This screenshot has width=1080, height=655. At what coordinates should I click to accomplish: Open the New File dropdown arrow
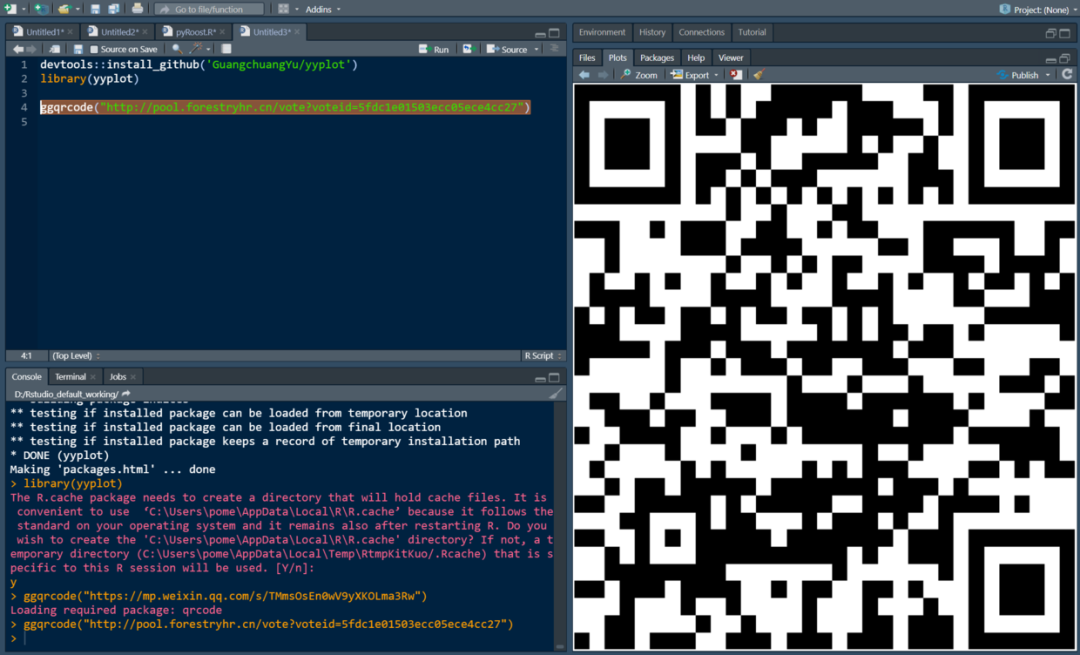tap(23, 10)
